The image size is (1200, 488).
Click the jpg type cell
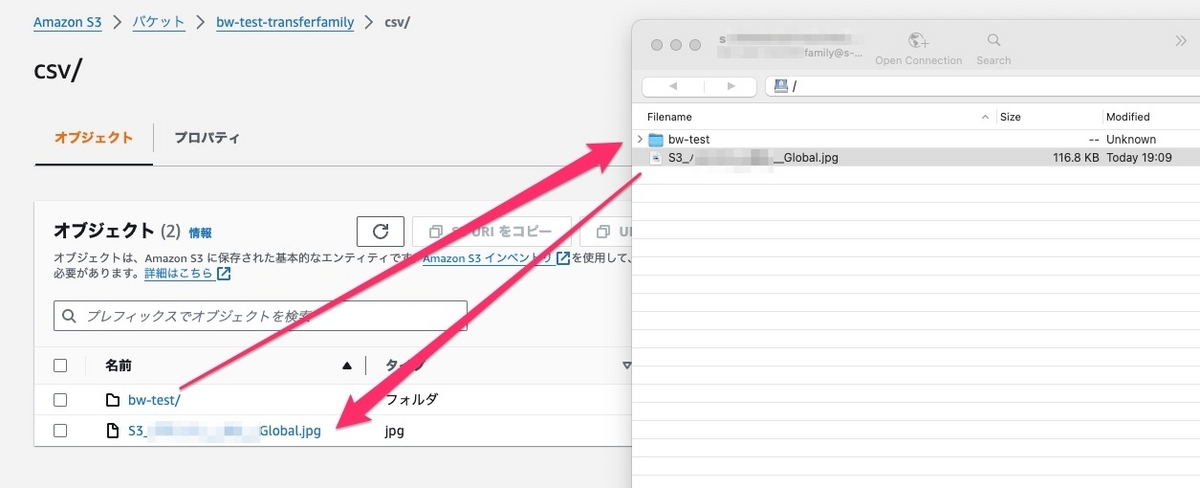coord(395,431)
